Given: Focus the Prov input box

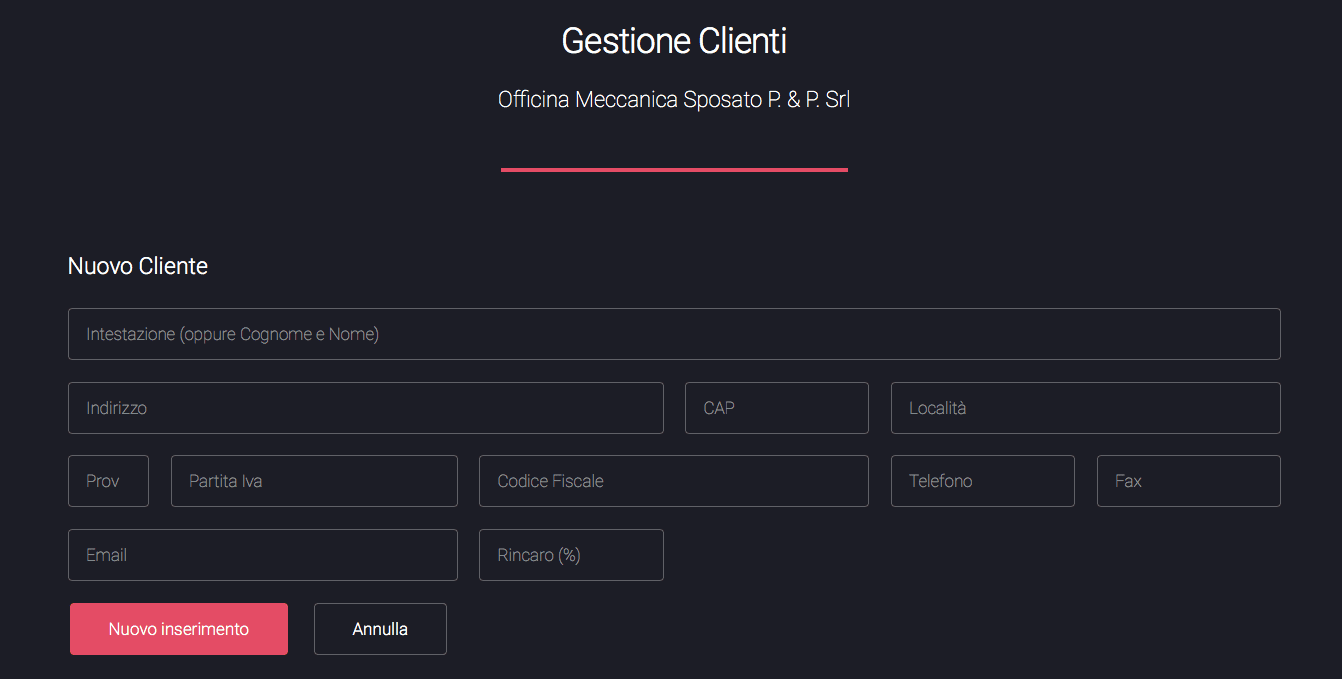Looking at the screenshot, I should click(108, 481).
